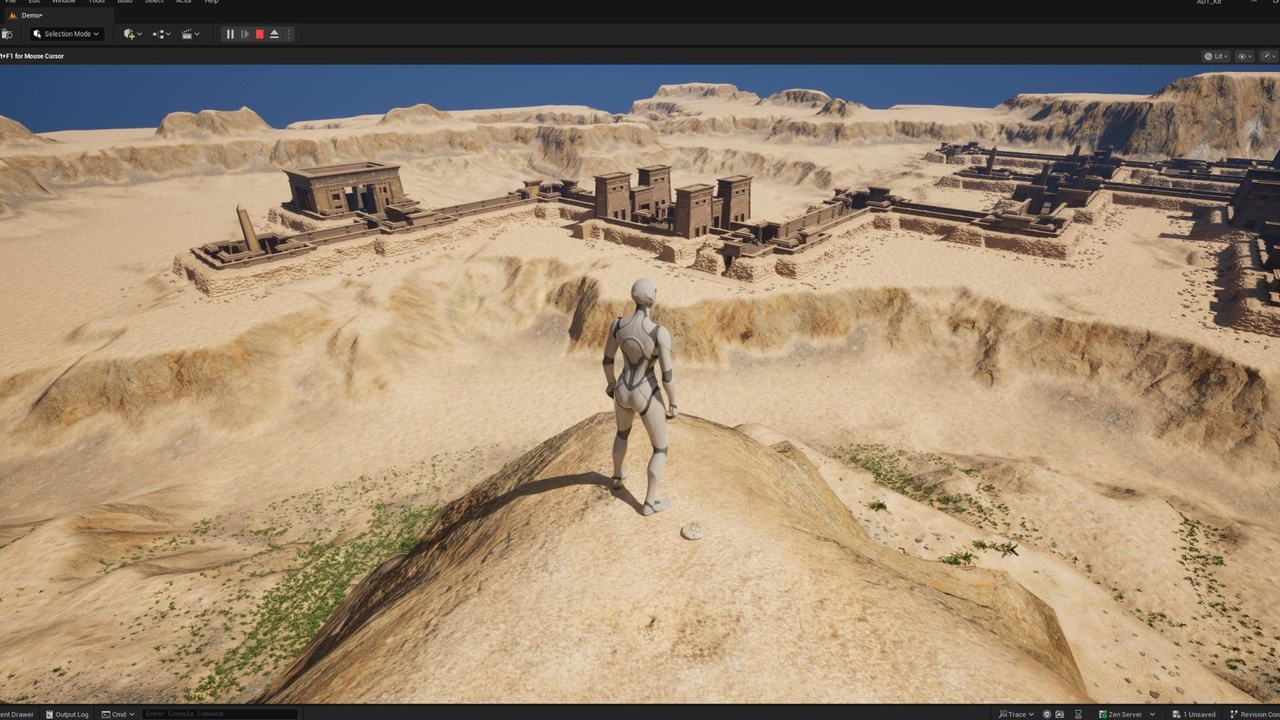The height and width of the screenshot is (720, 1280).
Task: Pause the running simulation
Action: [230, 34]
